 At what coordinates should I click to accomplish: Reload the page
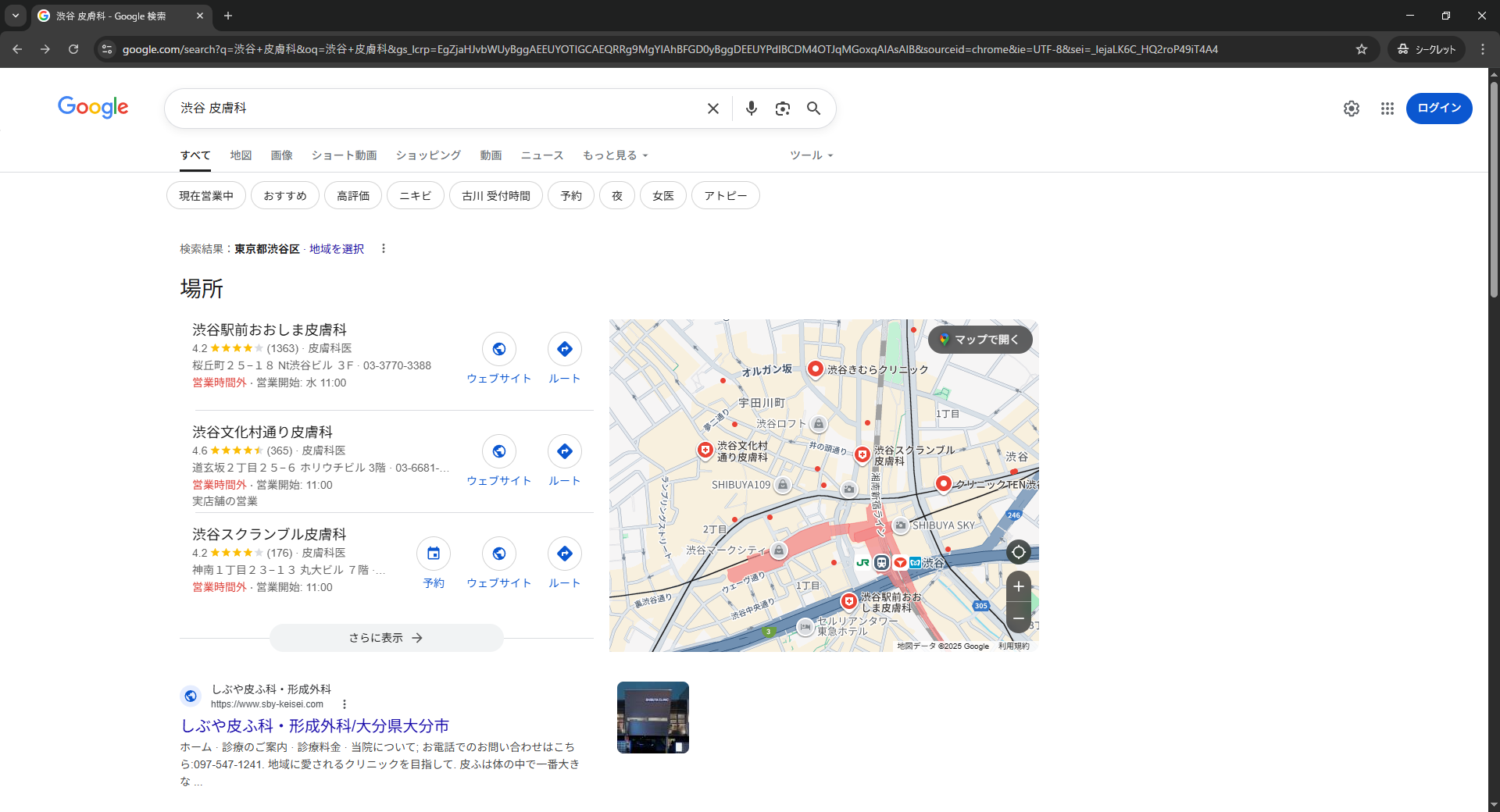pos(73,49)
